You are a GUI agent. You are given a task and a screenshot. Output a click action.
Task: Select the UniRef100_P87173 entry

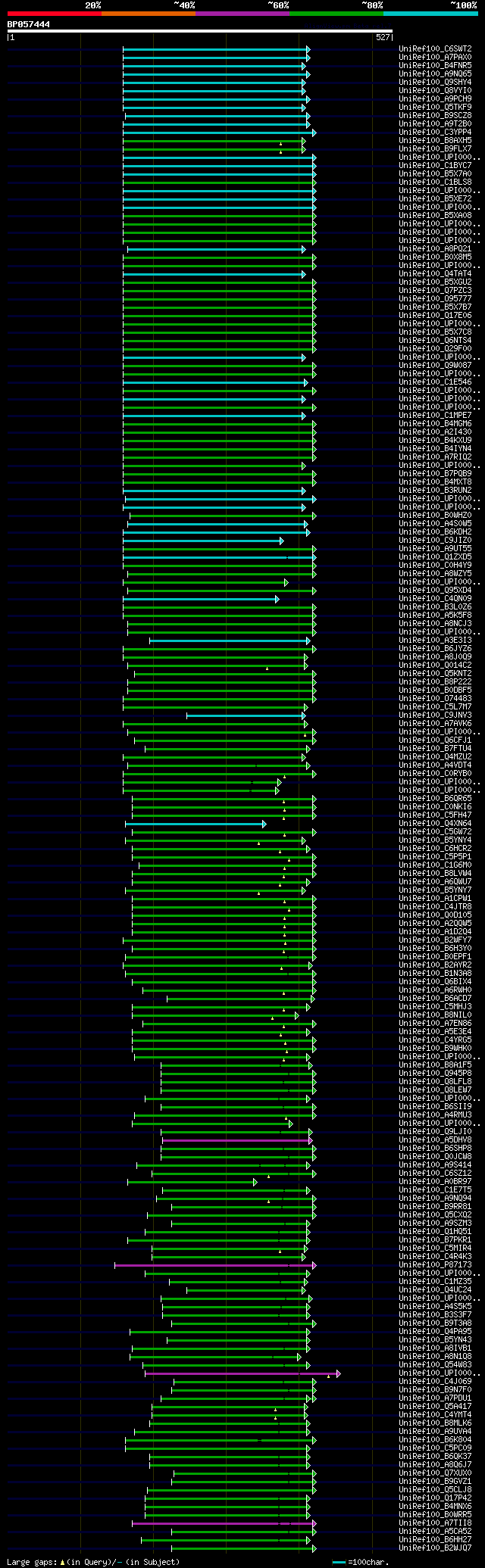435,1265
